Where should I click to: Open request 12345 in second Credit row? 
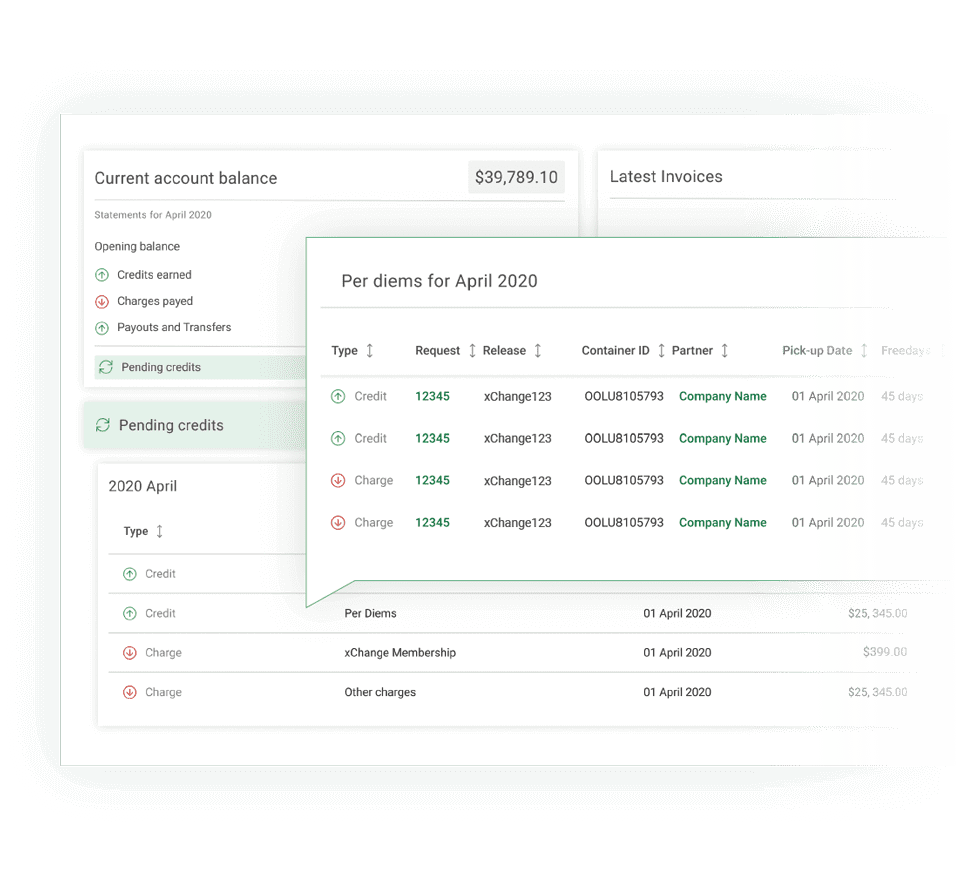point(432,438)
